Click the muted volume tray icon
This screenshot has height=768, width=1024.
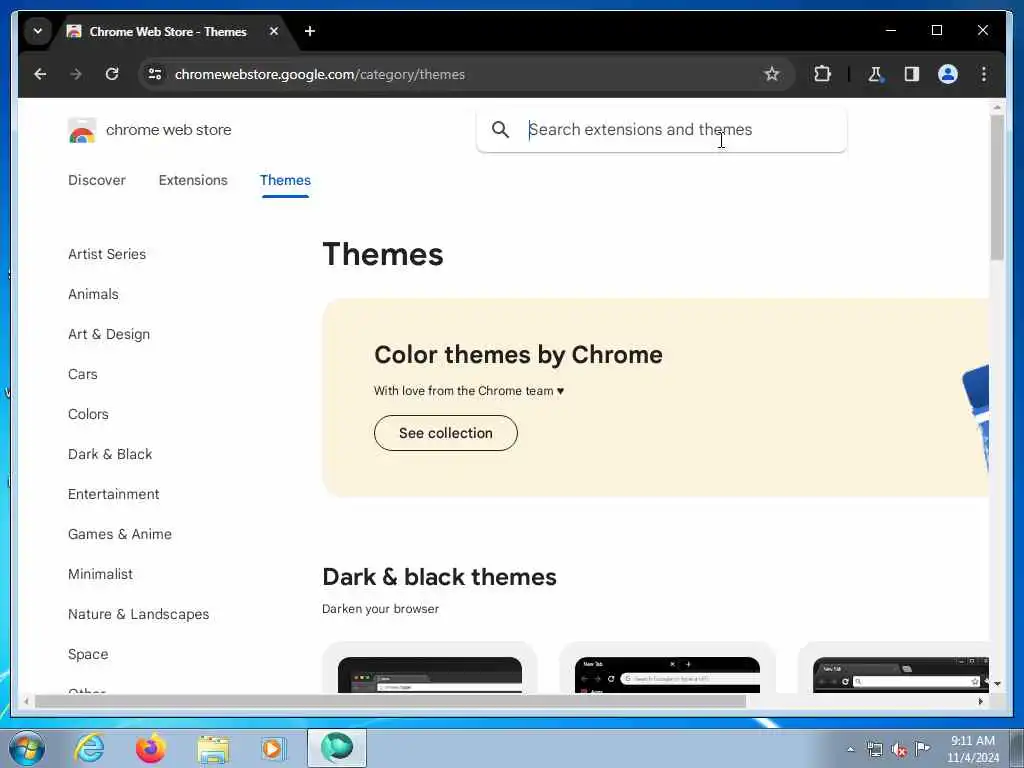pyautogui.click(x=899, y=749)
